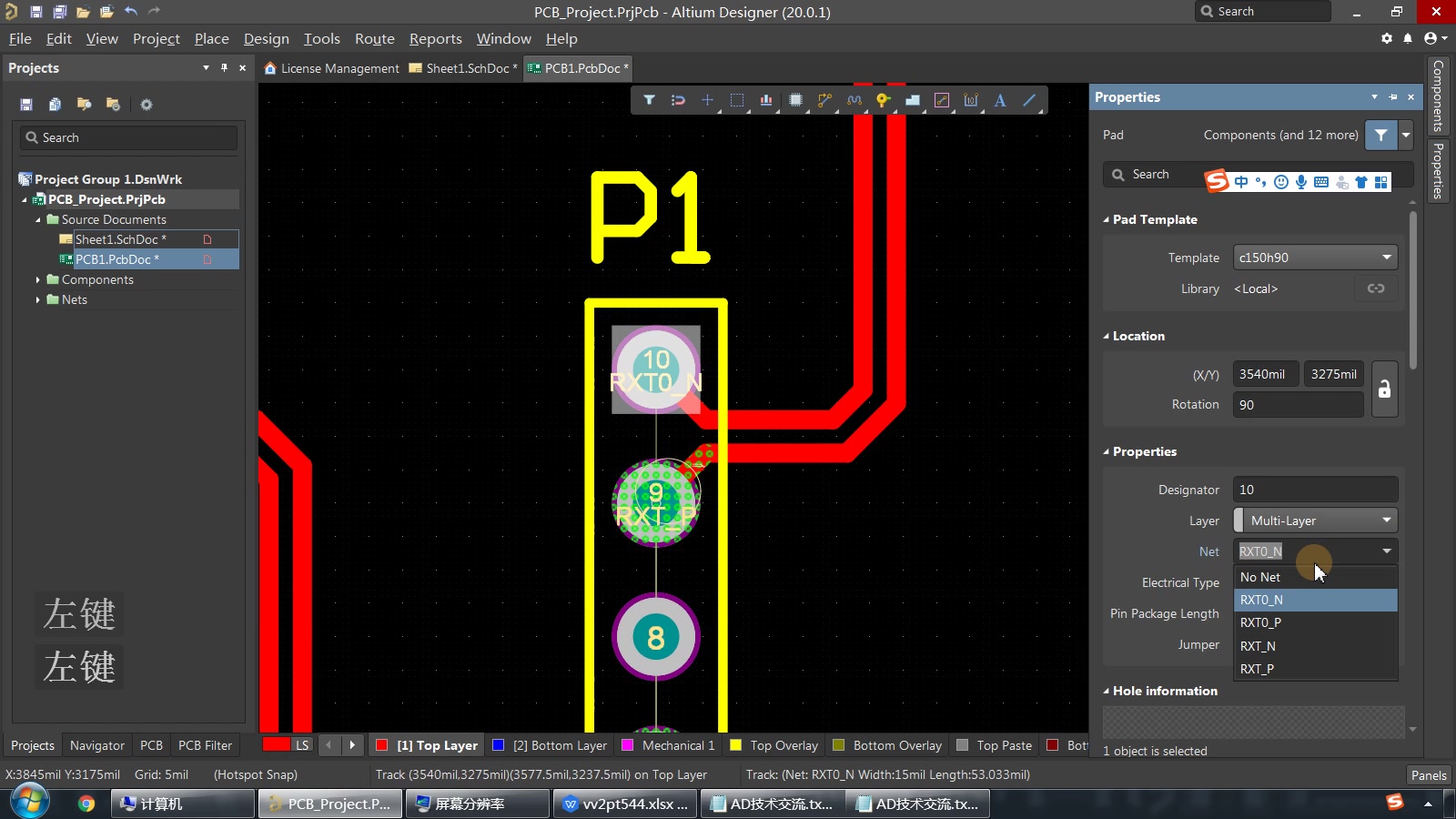Click Projects panel settings gear
Viewport: 1456px width, 819px height.
point(147,105)
